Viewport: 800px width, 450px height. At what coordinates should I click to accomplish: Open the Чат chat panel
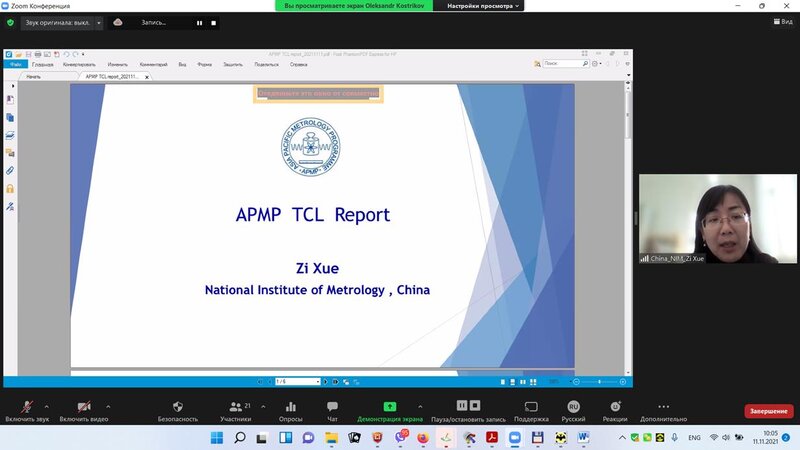tap(332, 408)
